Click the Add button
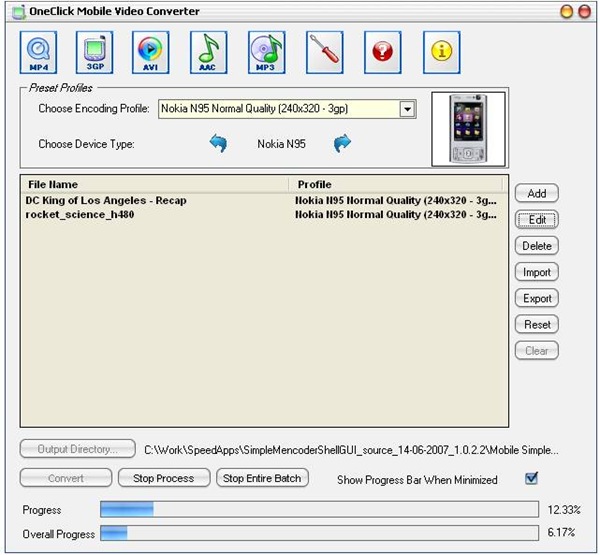 536,193
